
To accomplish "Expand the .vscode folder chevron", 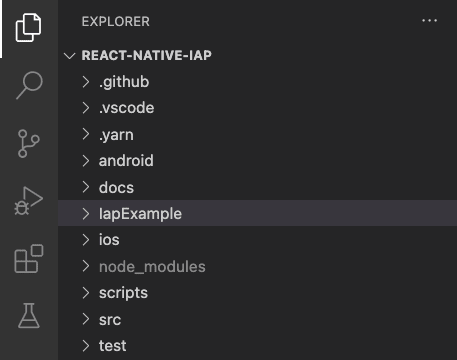I will (x=86, y=108).
